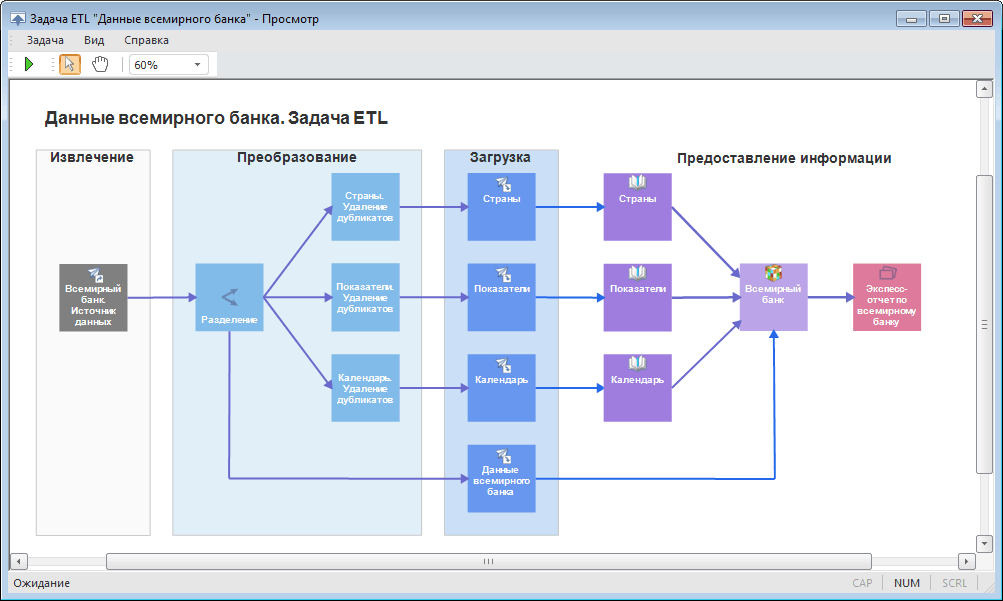Viewport: 1003px width, 601px height.
Task: Select the purple Показатели dictionary block
Action: tap(638, 297)
